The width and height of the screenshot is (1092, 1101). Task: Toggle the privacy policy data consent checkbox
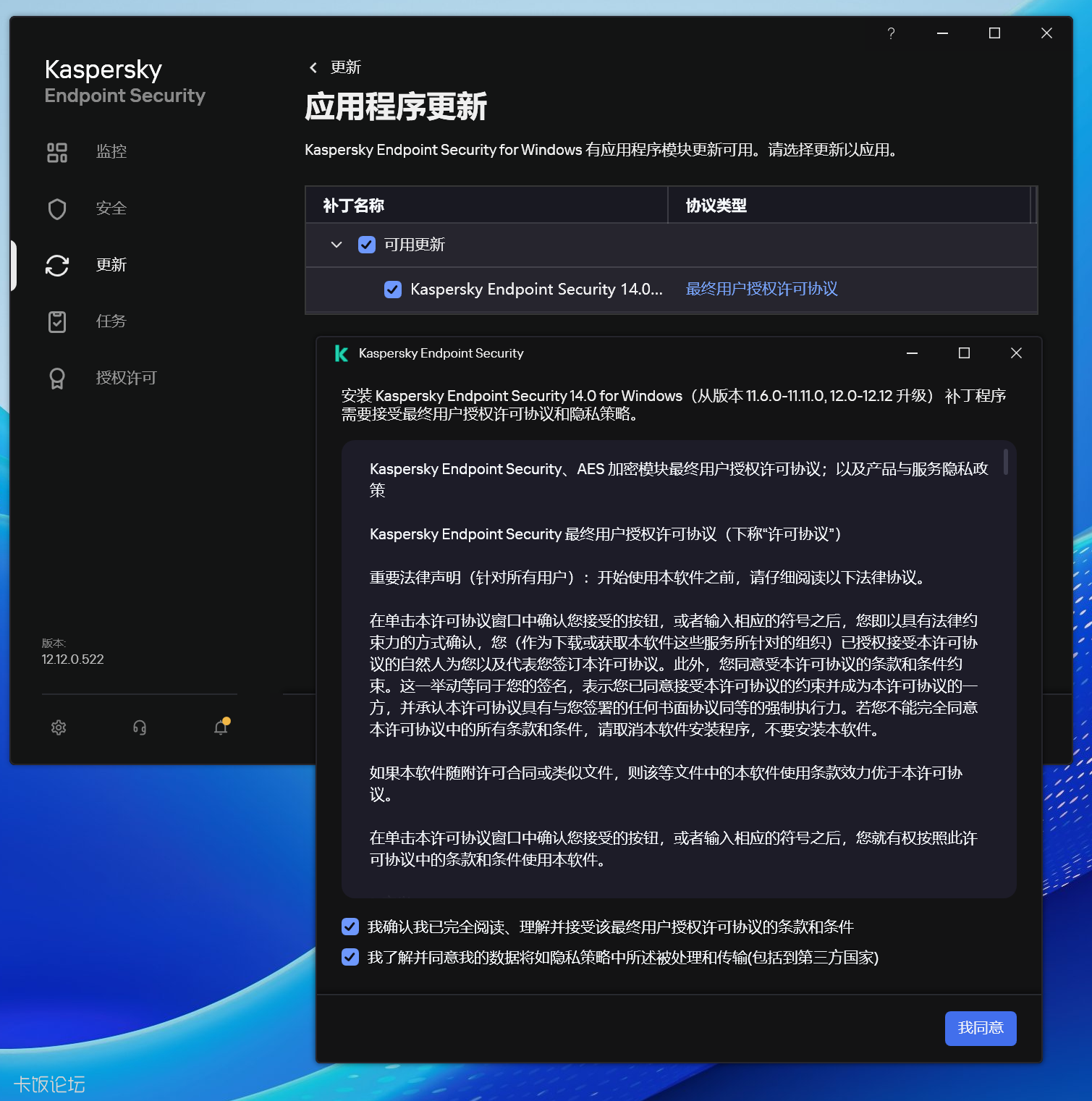tap(350, 957)
